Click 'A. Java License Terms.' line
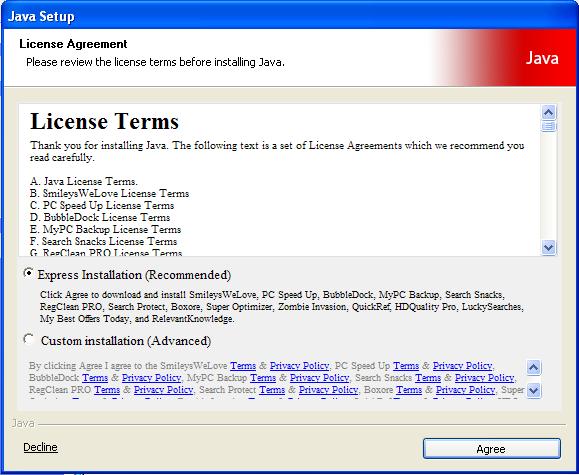This screenshot has height=475, width=579. click(84, 181)
